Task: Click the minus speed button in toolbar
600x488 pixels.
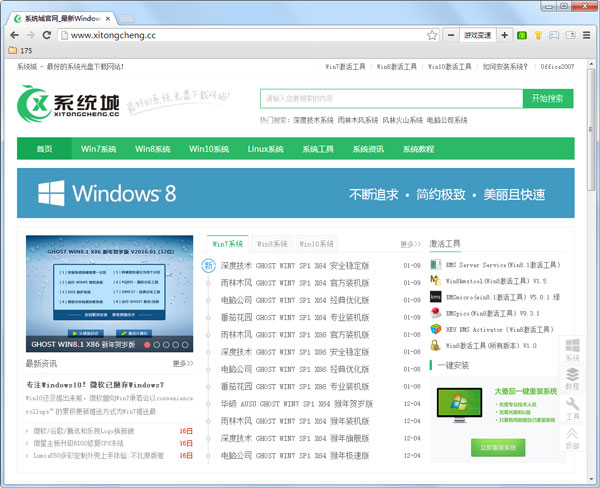Action: tap(451, 35)
